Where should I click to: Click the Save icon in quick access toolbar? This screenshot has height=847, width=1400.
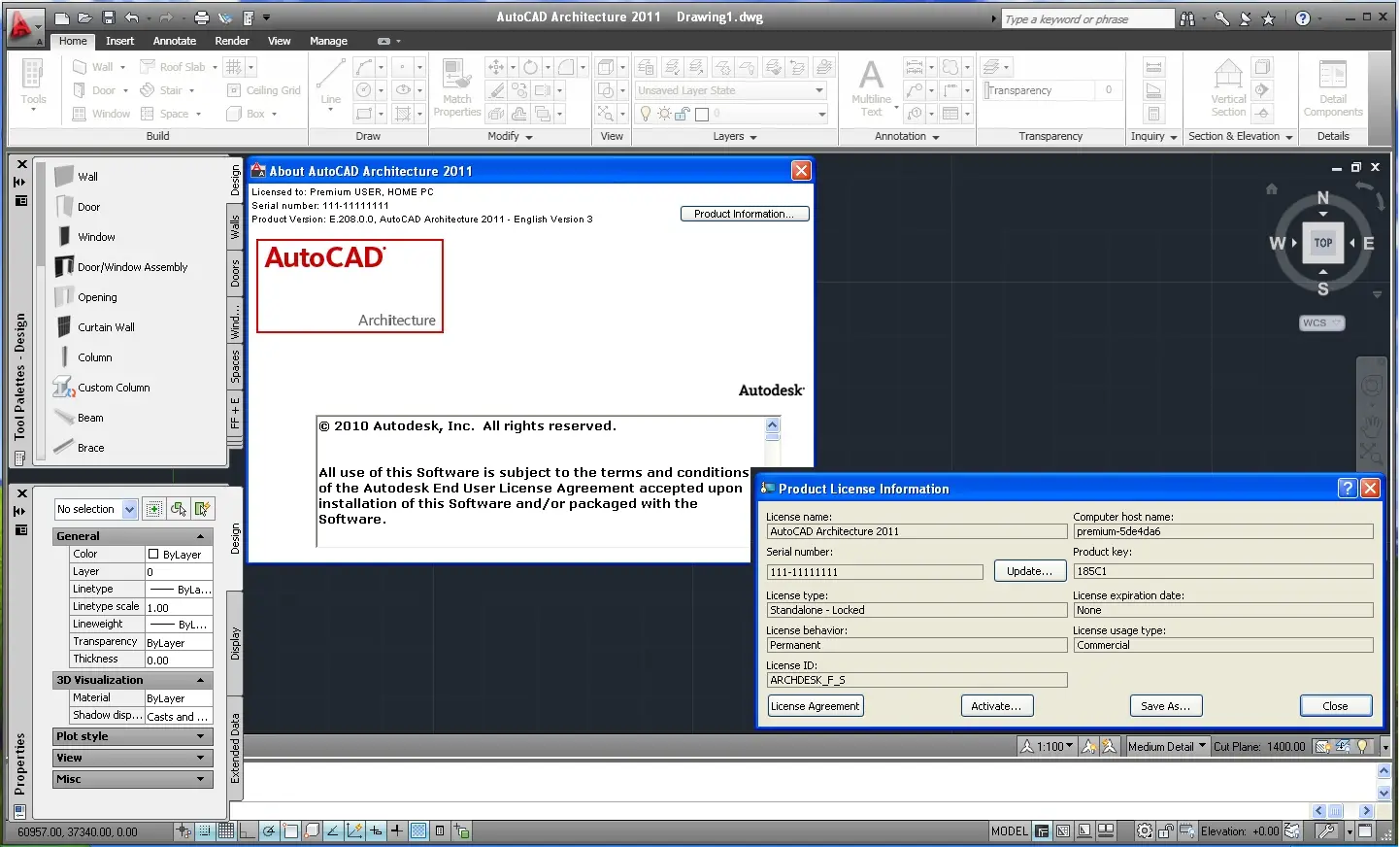(109, 17)
